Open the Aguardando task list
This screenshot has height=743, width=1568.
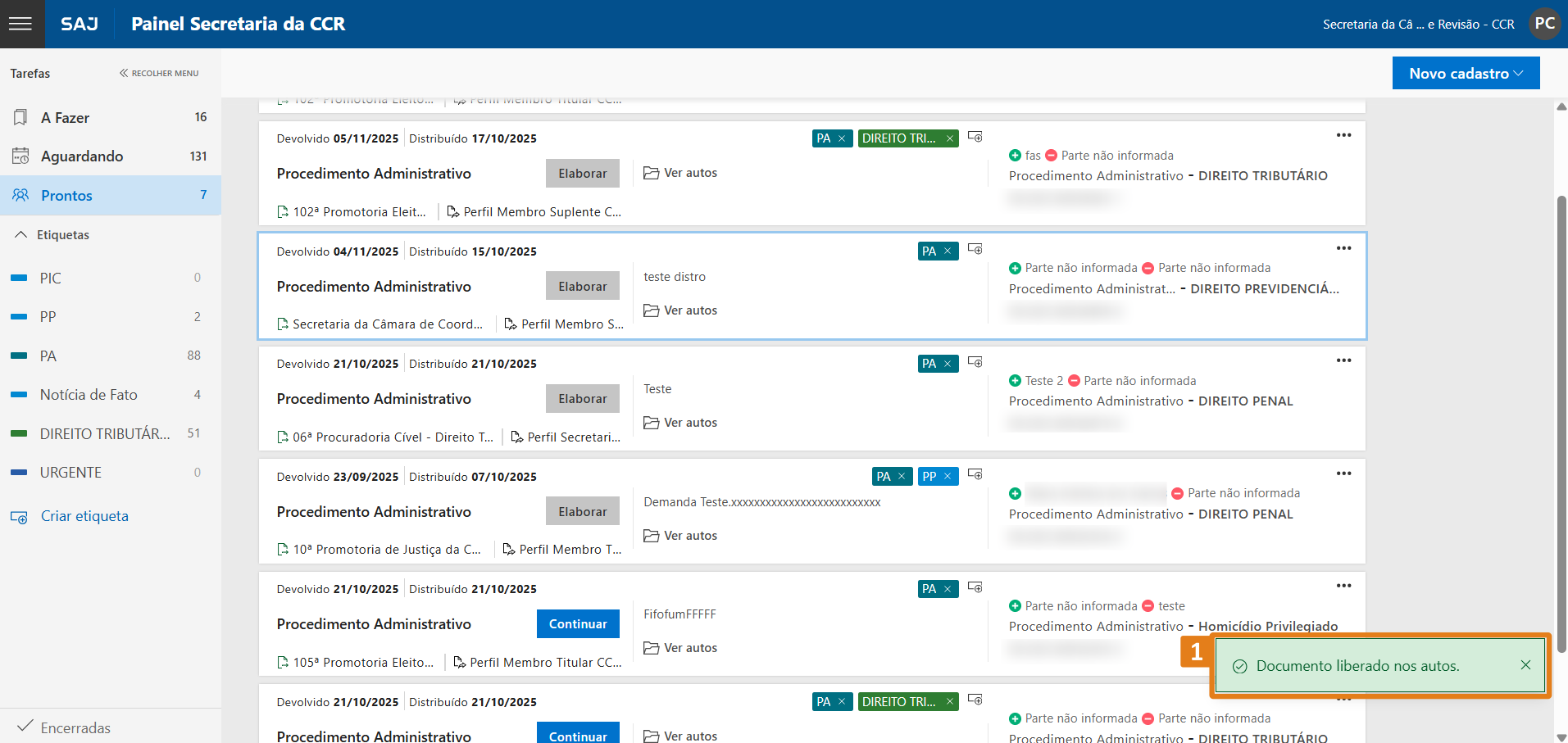pyautogui.click(x=82, y=156)
